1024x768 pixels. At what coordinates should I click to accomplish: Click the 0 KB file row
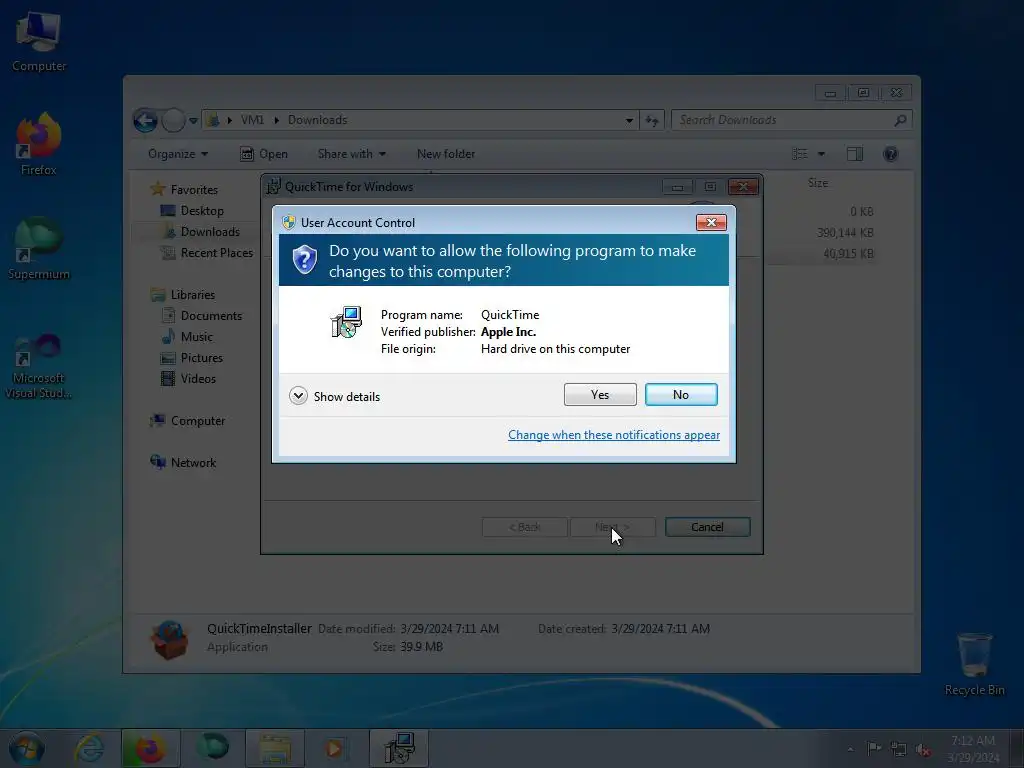click(861, 212)
